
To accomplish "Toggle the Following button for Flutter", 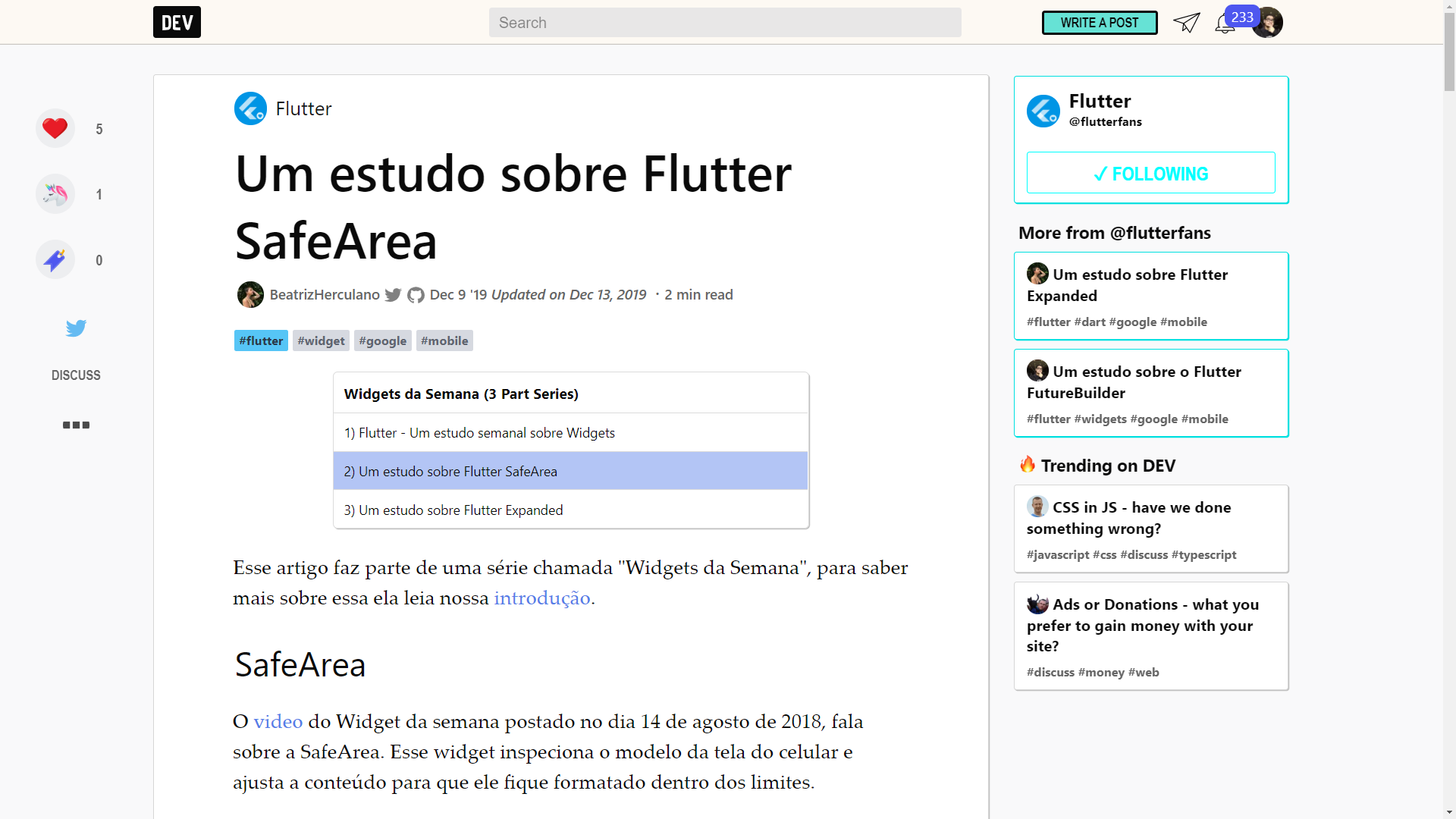I will (x=1150, y=174).
